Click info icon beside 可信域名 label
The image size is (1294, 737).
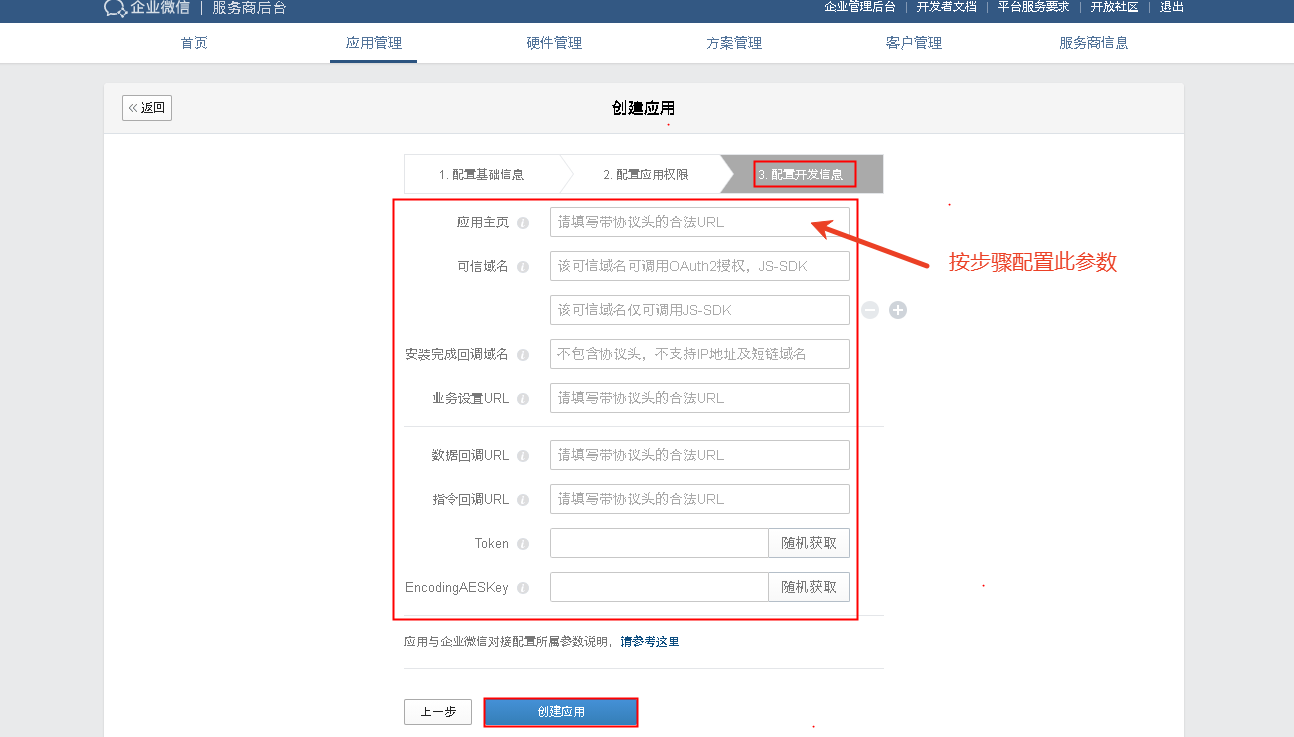pos(523,267)
